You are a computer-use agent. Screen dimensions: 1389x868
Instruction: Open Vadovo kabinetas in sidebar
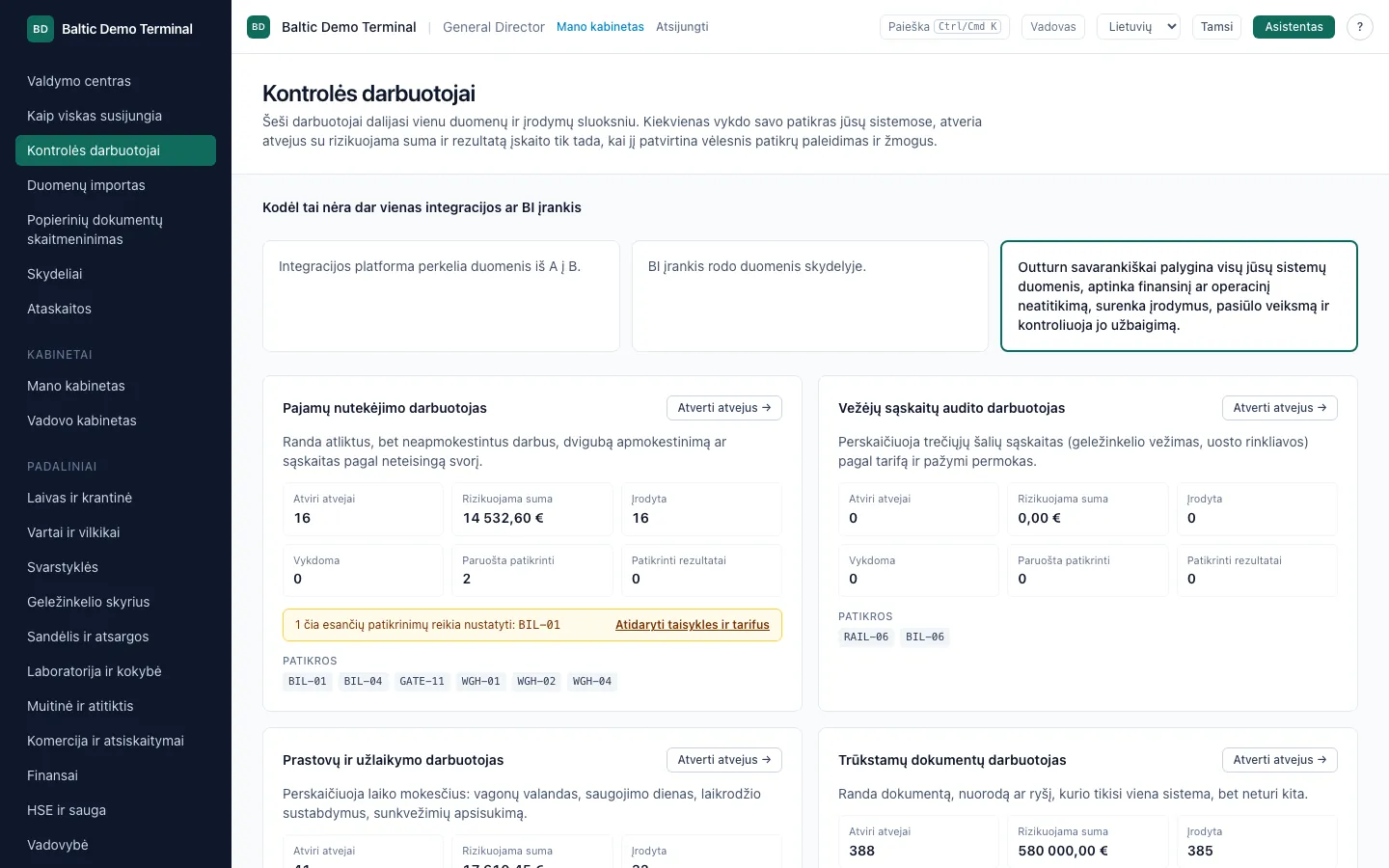116,420
